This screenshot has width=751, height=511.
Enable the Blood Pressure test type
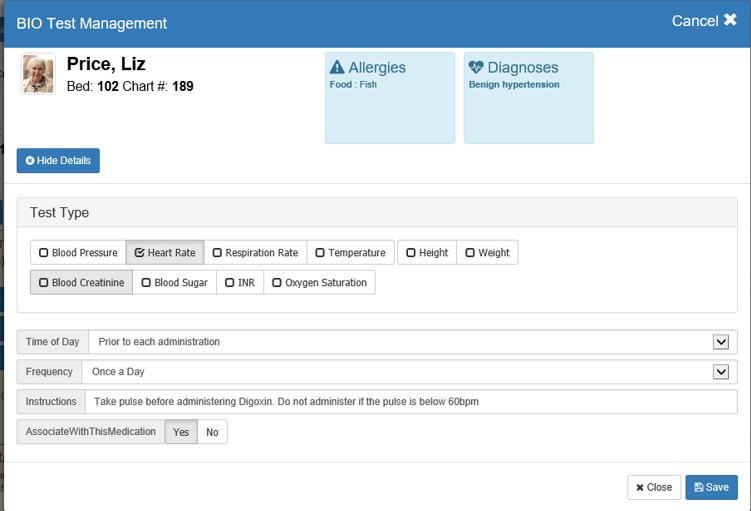(x=78, y=253)
